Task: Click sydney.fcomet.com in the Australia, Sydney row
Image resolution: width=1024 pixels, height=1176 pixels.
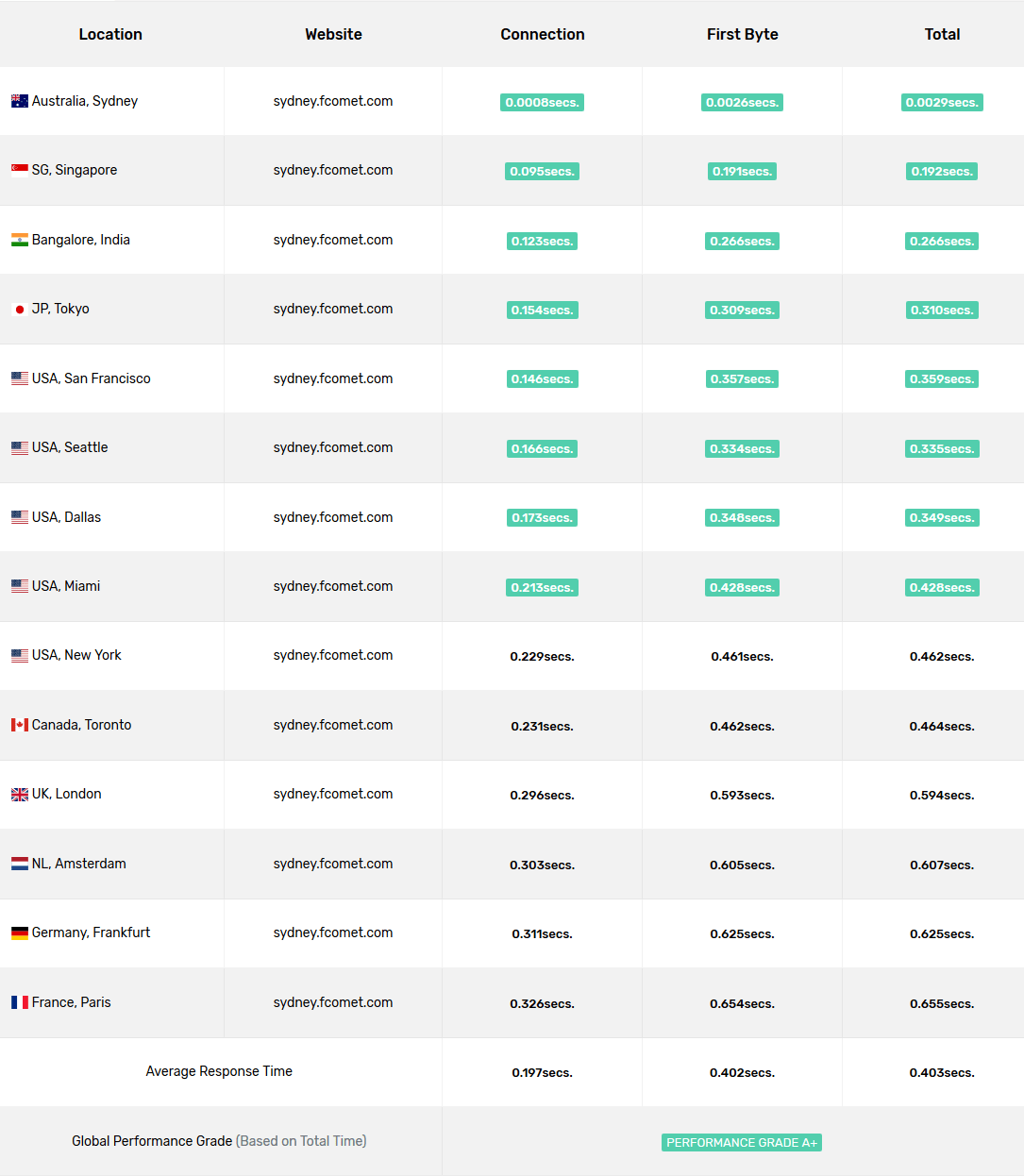Action: point(333,101)
